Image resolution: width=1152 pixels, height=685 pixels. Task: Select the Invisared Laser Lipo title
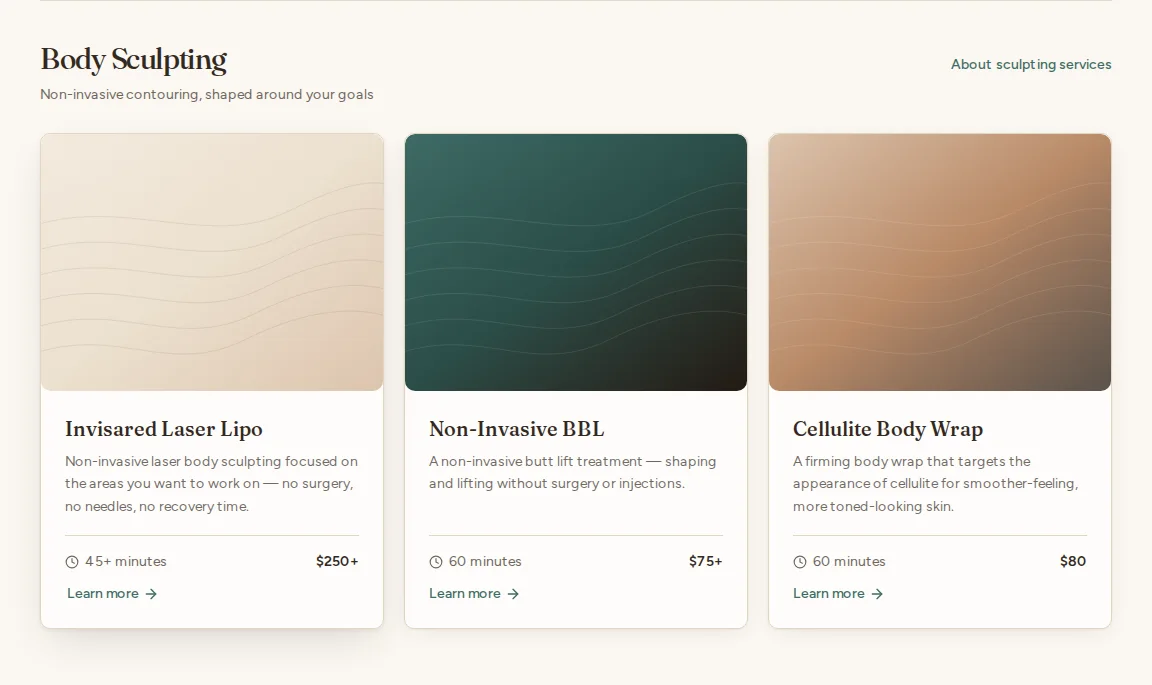click(164, 429)
